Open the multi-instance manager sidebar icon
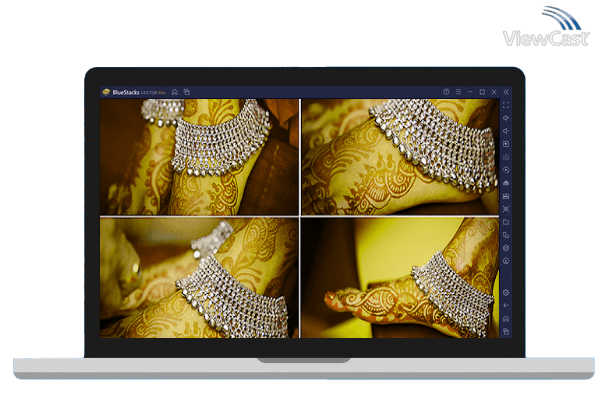 click(506, 235)
